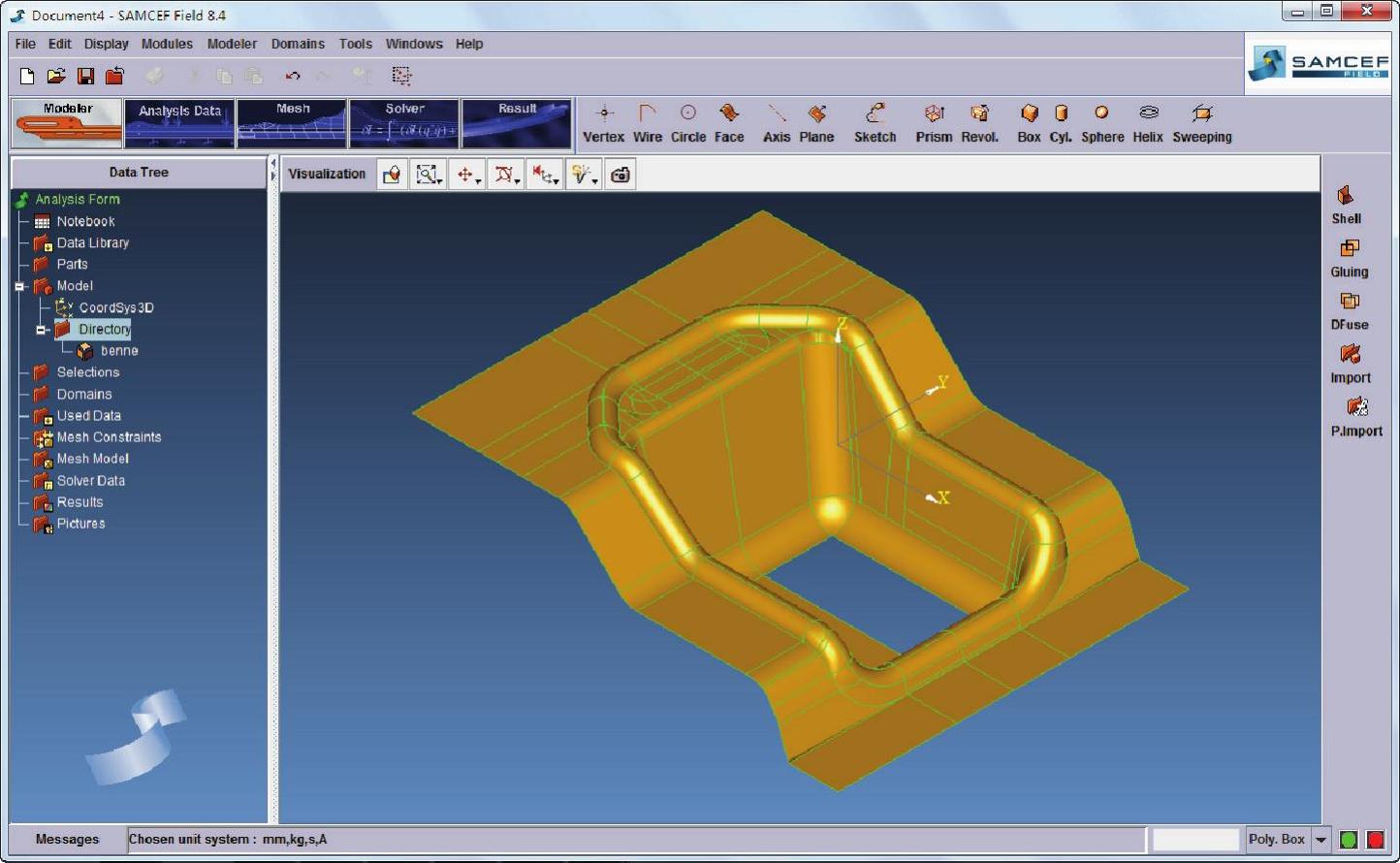1400x863 pixels.
Task: Choose the Sphere primitive tool
Action: pyautogui.click(x=1102, y=123)
